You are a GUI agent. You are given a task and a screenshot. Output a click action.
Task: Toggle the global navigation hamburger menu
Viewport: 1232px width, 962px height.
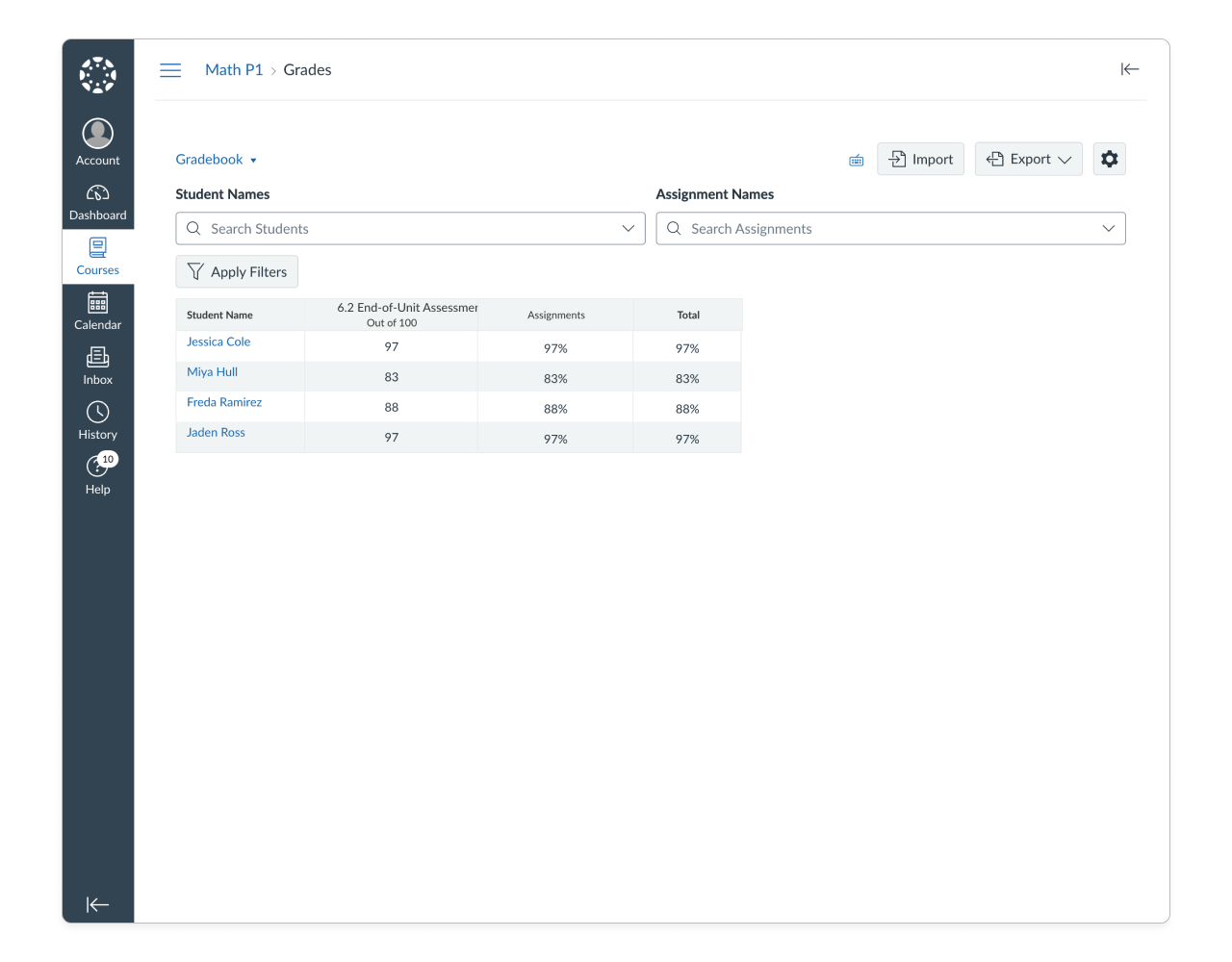coord(170,69)
